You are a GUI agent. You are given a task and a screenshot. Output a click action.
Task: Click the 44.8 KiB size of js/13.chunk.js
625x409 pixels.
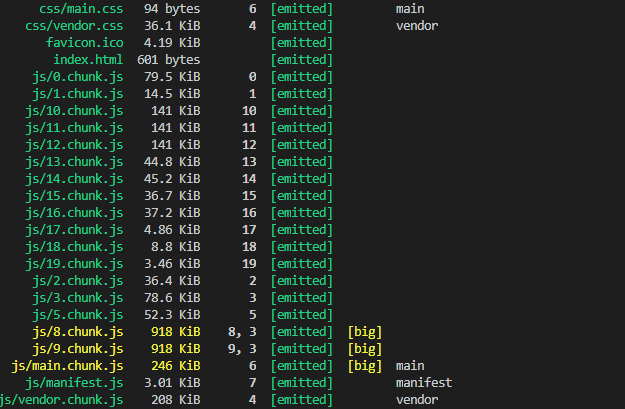[172, 162]
